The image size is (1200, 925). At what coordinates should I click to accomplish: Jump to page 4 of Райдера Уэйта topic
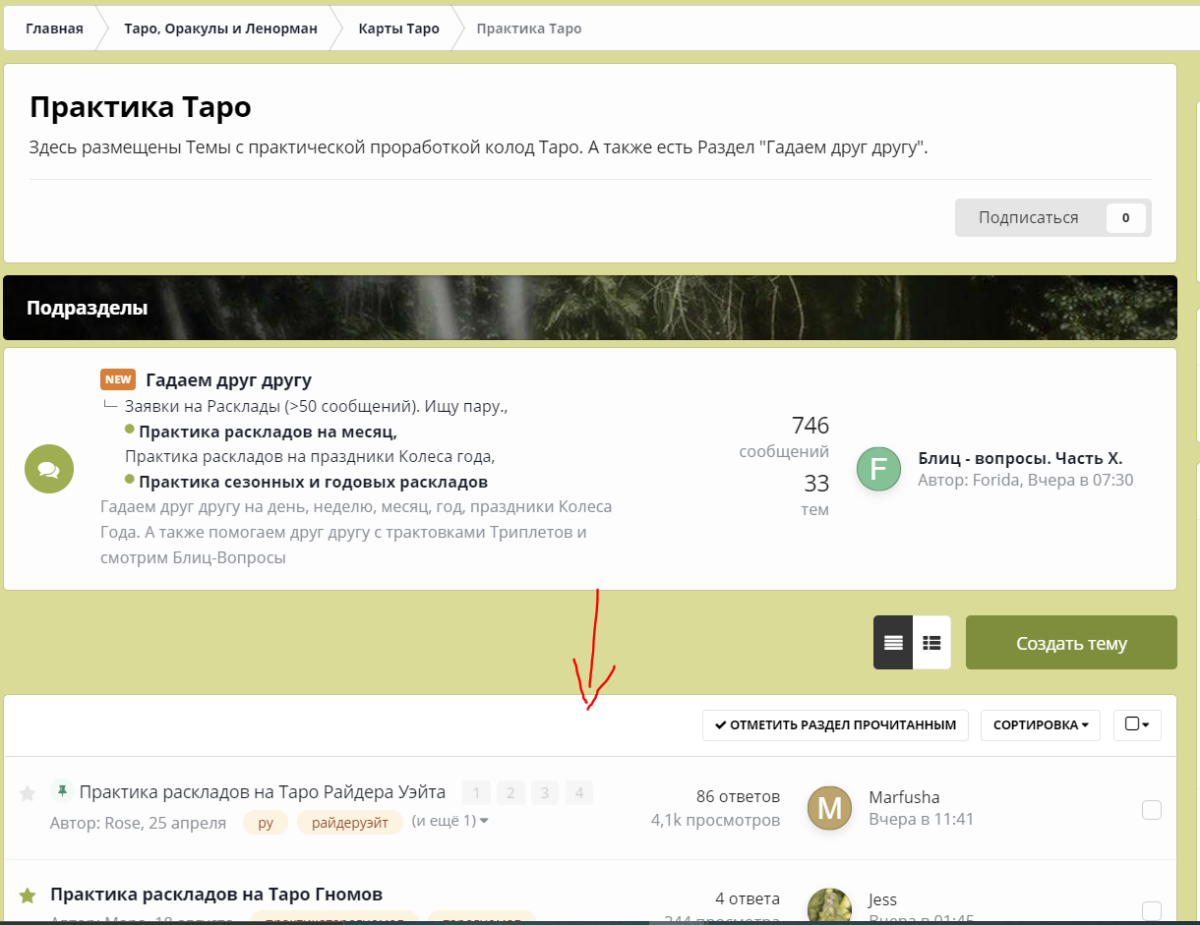[x=578, y=794]
